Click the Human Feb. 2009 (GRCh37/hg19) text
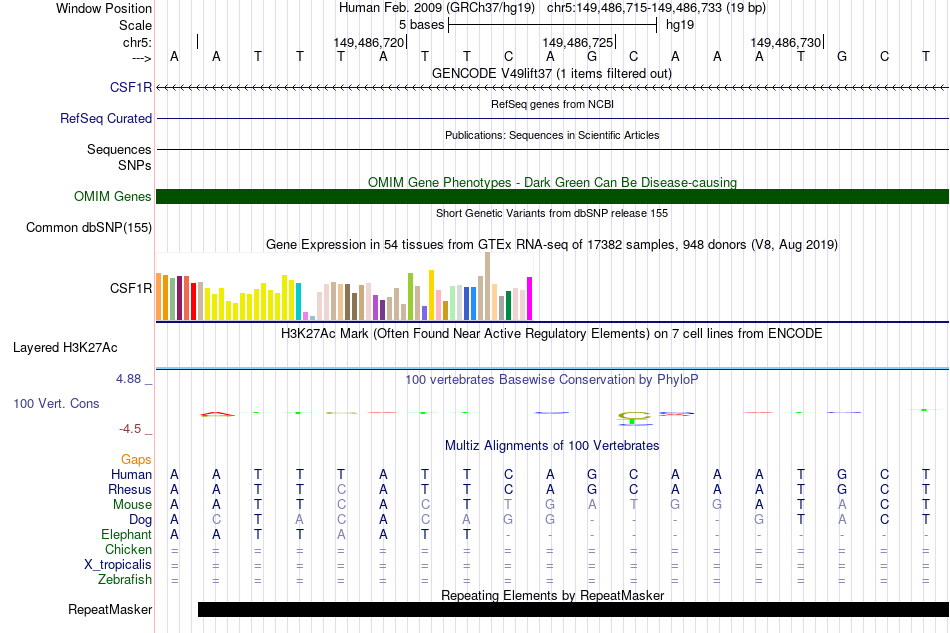This screenshot has height=633, width=950. (437, 8)
